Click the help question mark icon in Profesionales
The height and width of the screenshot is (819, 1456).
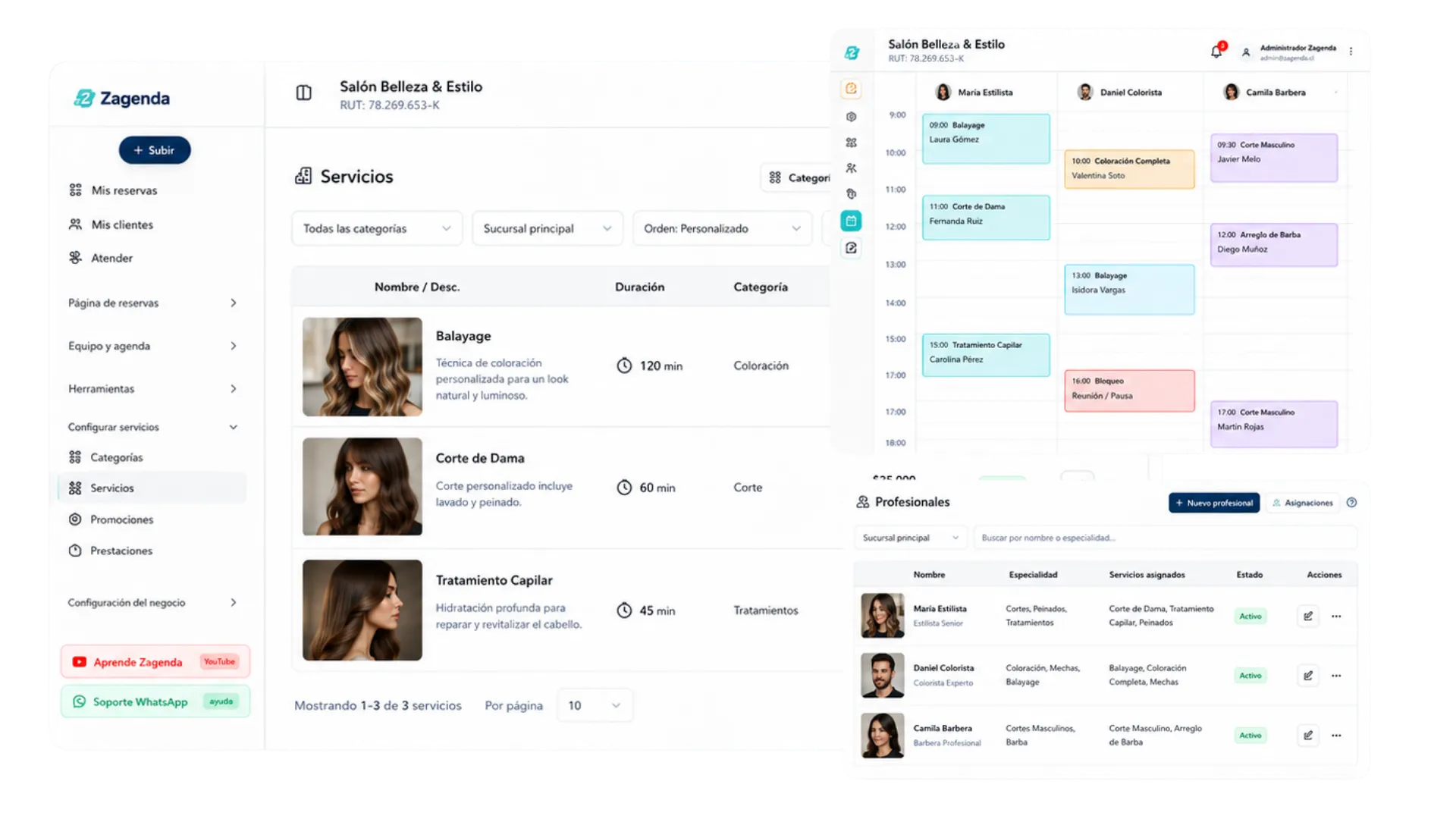click(x=1351, y=503)
